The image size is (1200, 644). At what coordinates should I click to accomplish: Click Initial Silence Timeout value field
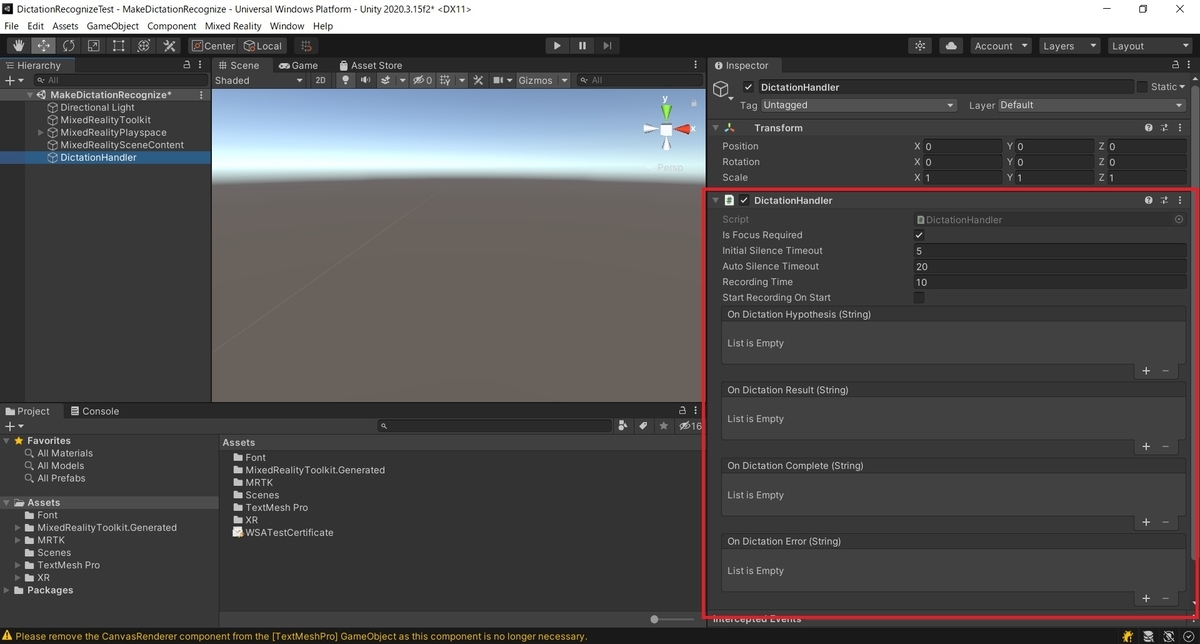(x=1050, y=251)
